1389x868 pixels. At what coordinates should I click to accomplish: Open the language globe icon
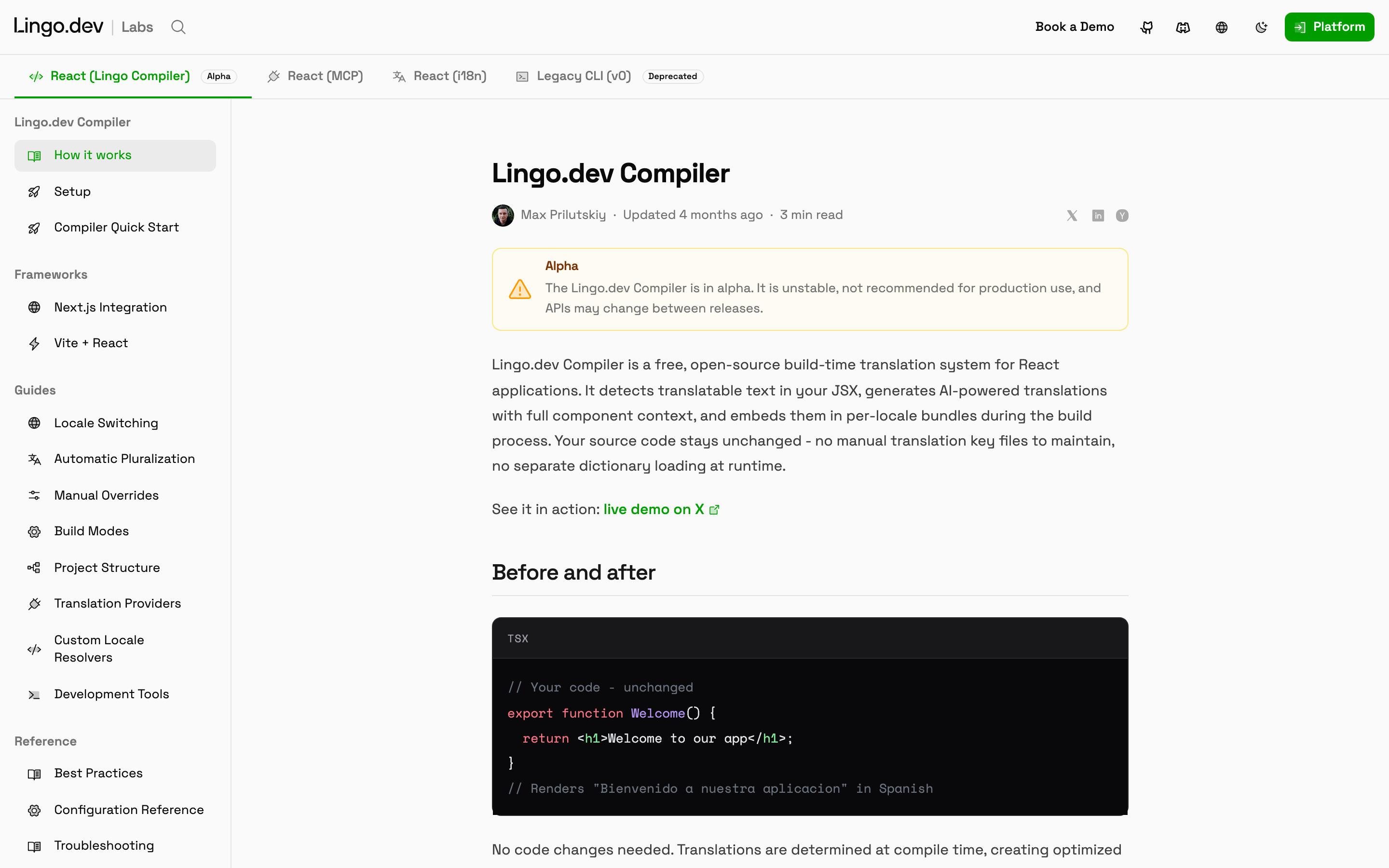[1221, 27]
